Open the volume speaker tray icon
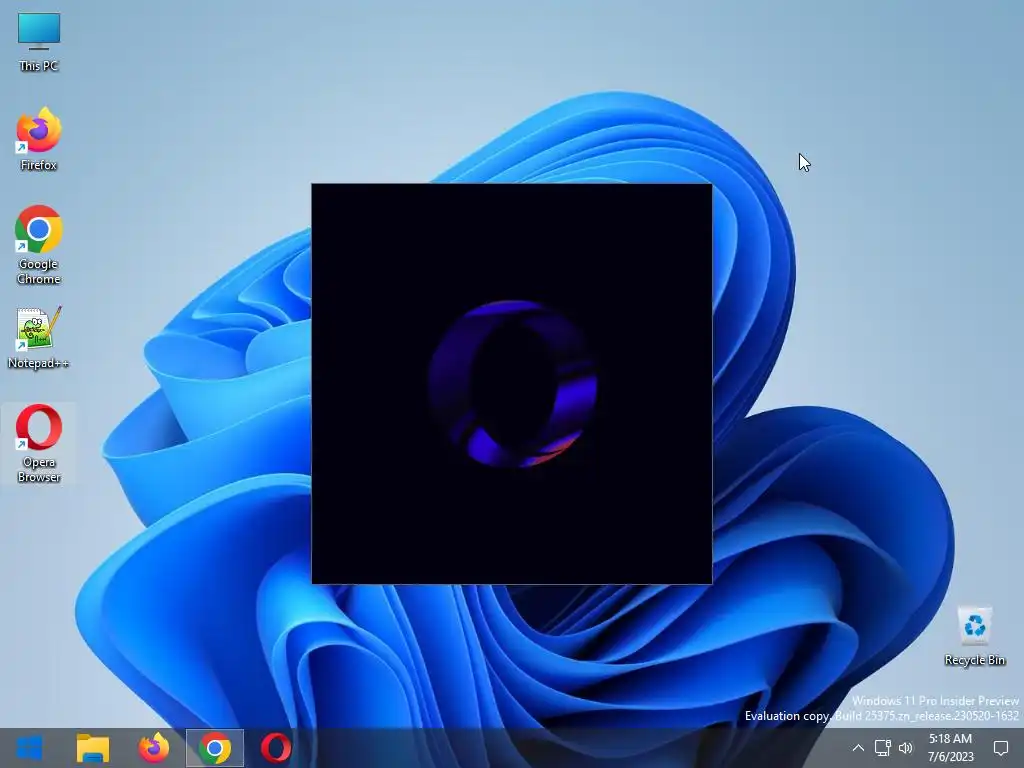 [906, 748]
